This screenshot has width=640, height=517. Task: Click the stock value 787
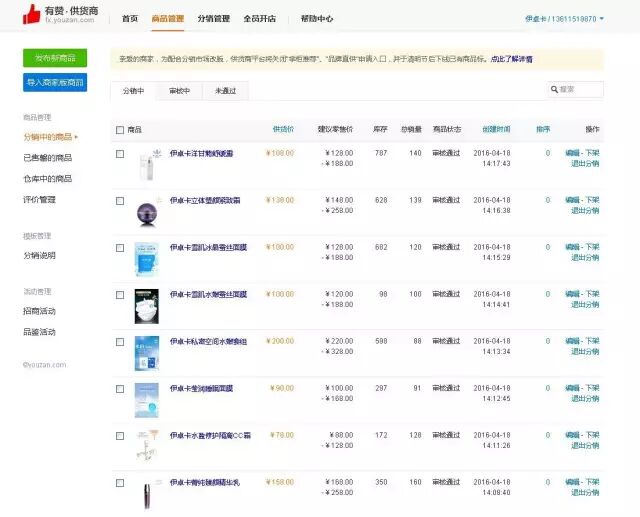(381, 153)
